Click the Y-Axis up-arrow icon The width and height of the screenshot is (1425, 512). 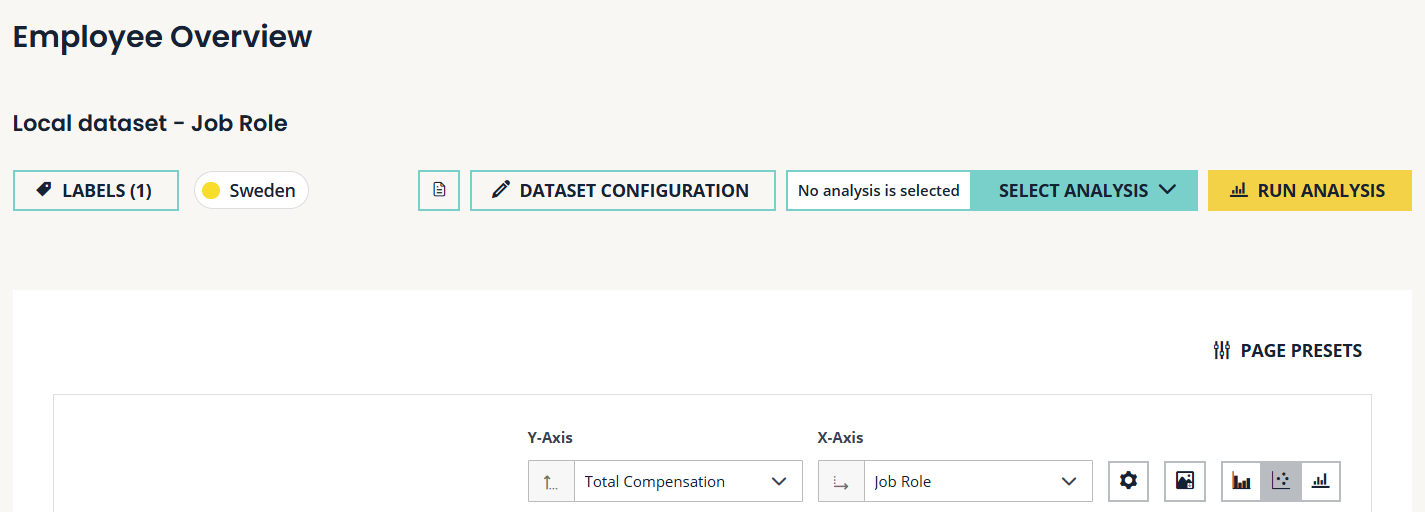click(x=551, y=482)
